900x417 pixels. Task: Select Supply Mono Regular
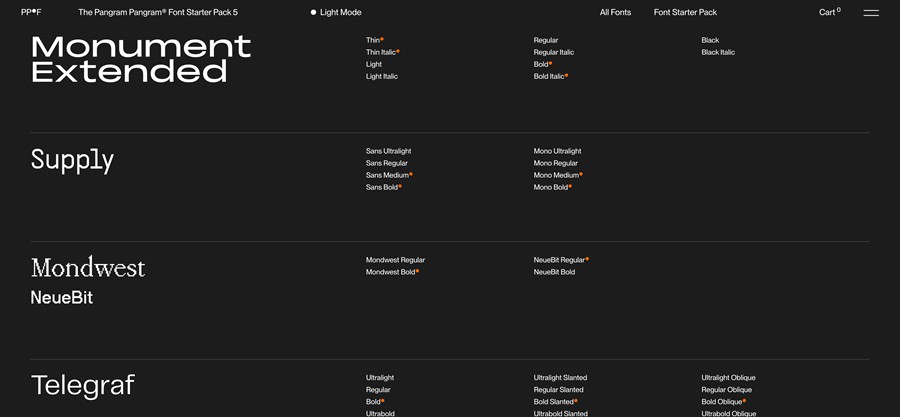(556, 163)
